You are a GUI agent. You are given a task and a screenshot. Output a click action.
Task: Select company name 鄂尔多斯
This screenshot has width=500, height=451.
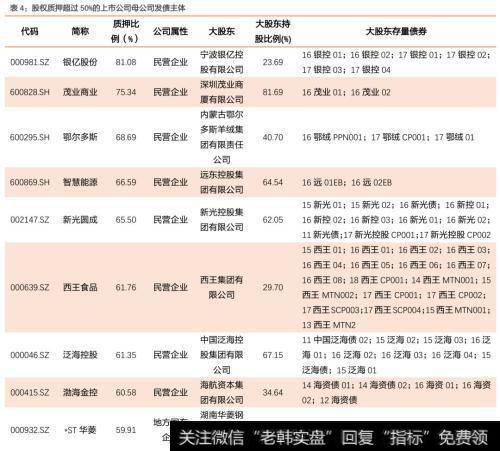click(80, 137)
